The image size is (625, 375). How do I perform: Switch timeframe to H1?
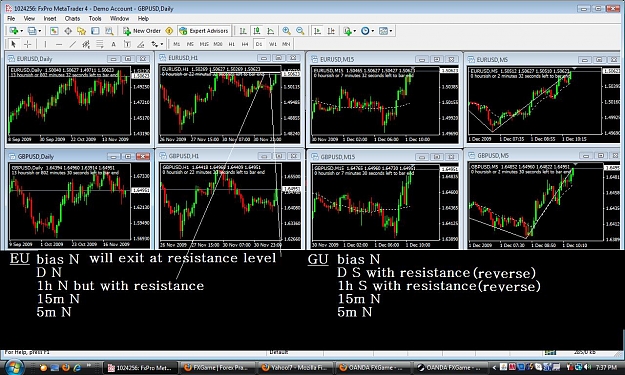click(x=232, y=44)
